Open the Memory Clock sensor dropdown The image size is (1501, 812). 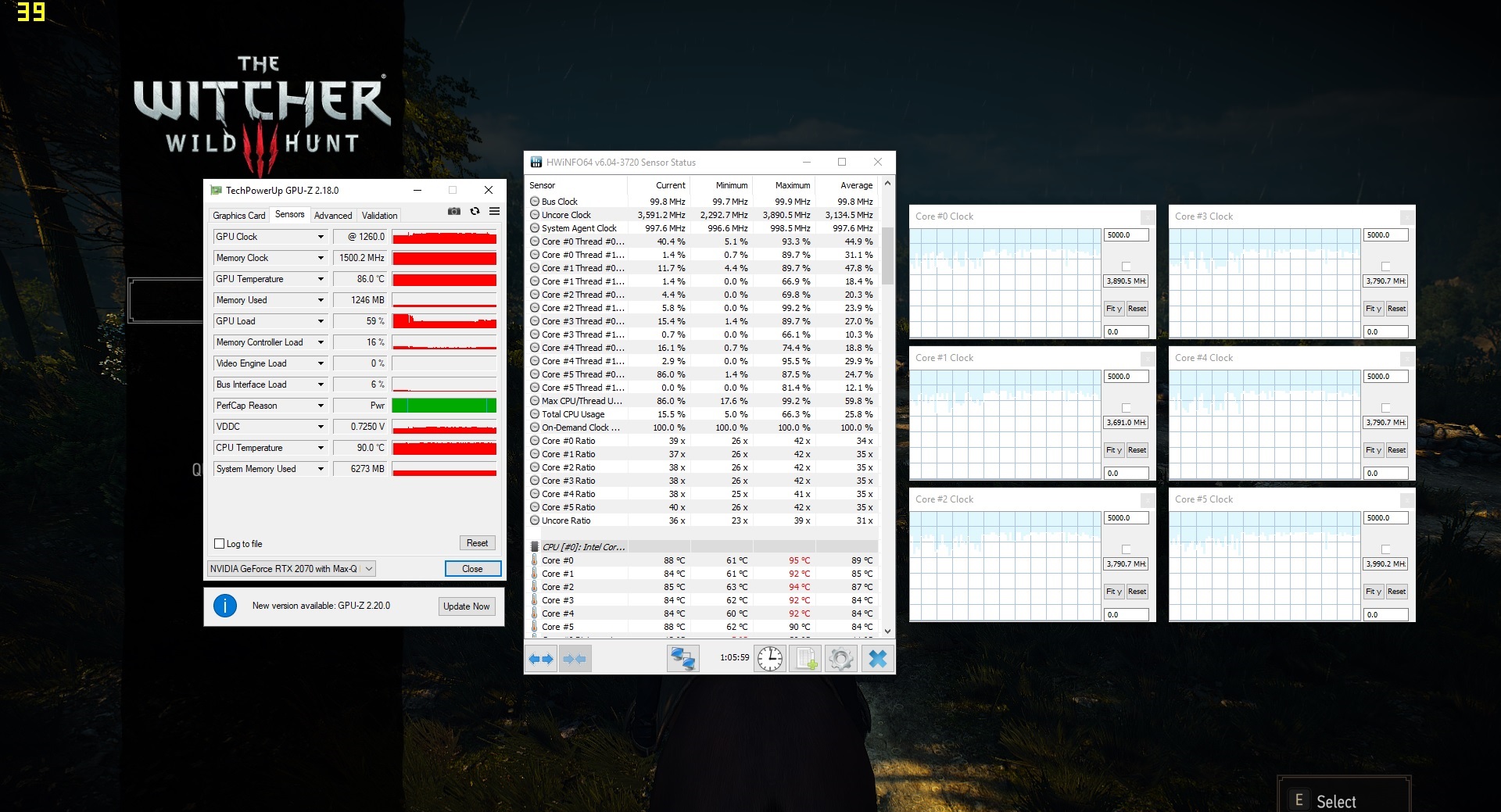[x=321, y=258]
